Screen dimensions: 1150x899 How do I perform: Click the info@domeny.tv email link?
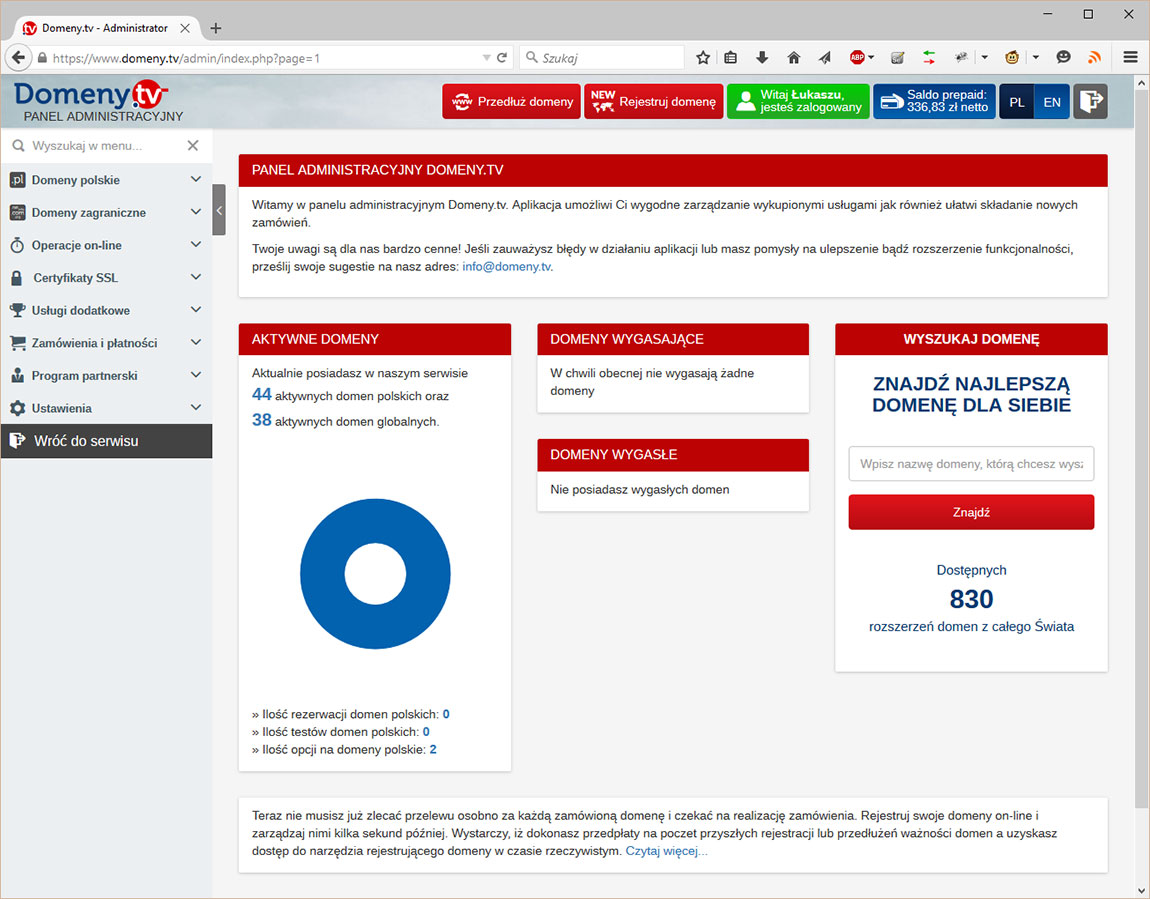coord(507,267)
